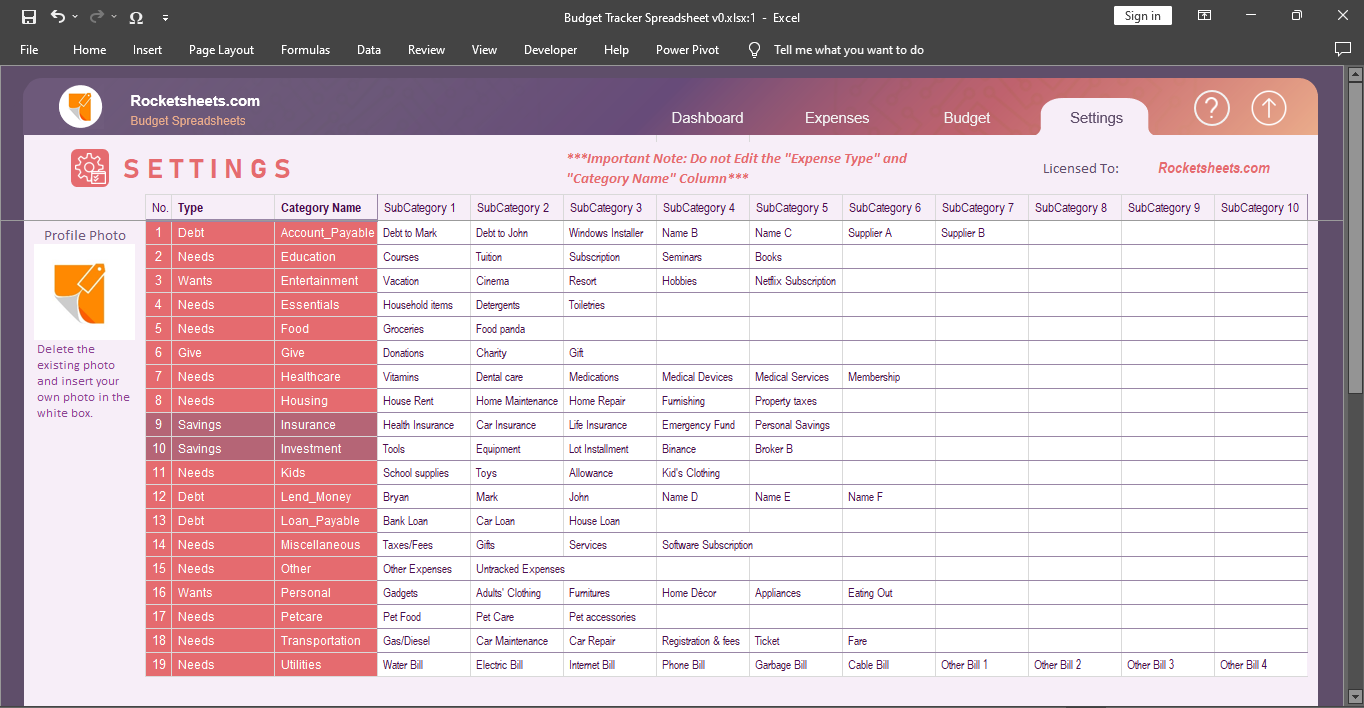Select the Registration & fees cell

703,641
